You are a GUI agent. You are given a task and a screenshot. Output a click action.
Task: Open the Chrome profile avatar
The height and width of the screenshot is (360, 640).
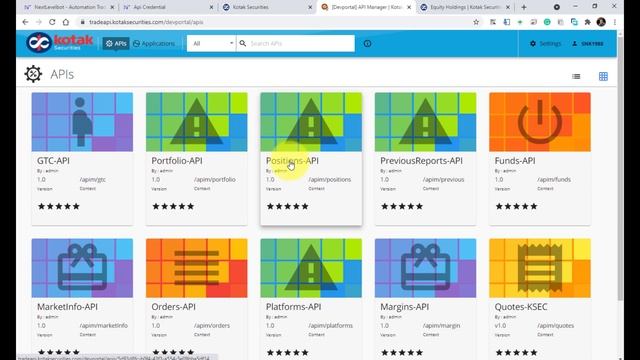pyautogui.click(x=601, y=22)
